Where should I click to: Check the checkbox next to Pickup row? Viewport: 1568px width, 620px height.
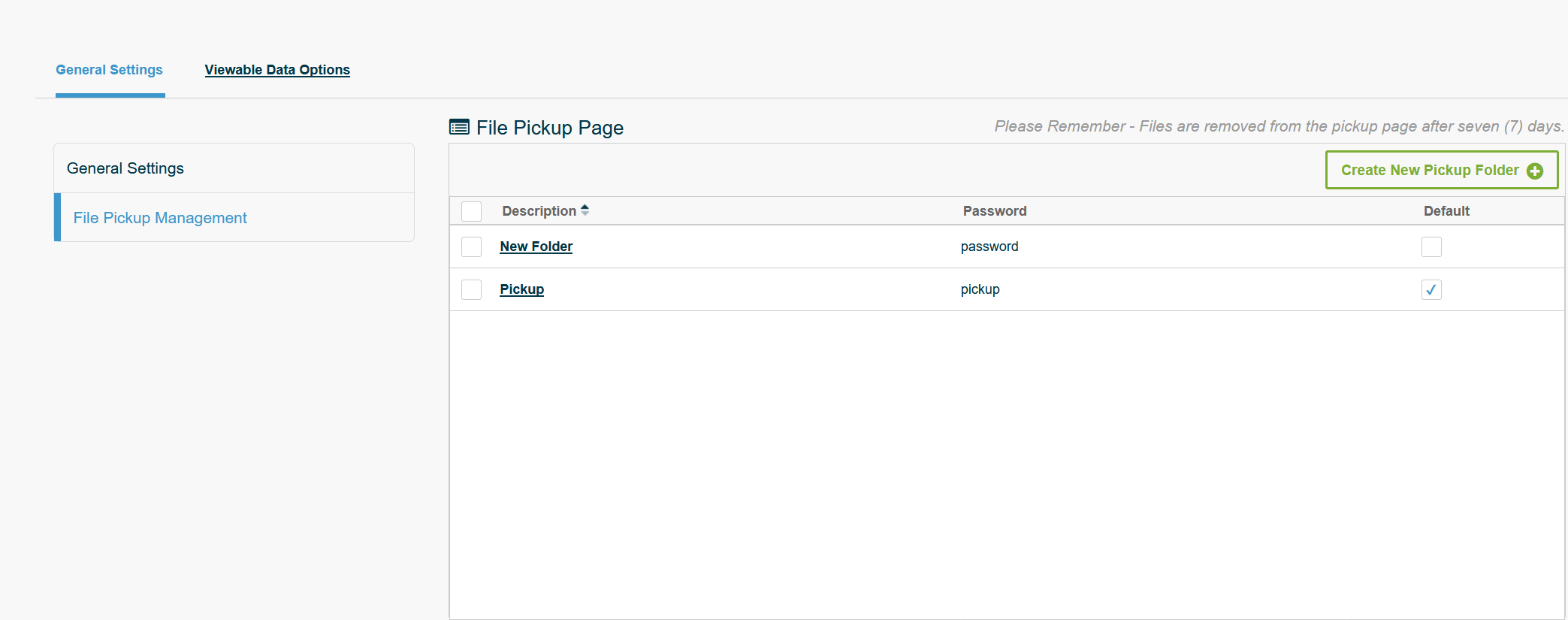pos(471,289)
